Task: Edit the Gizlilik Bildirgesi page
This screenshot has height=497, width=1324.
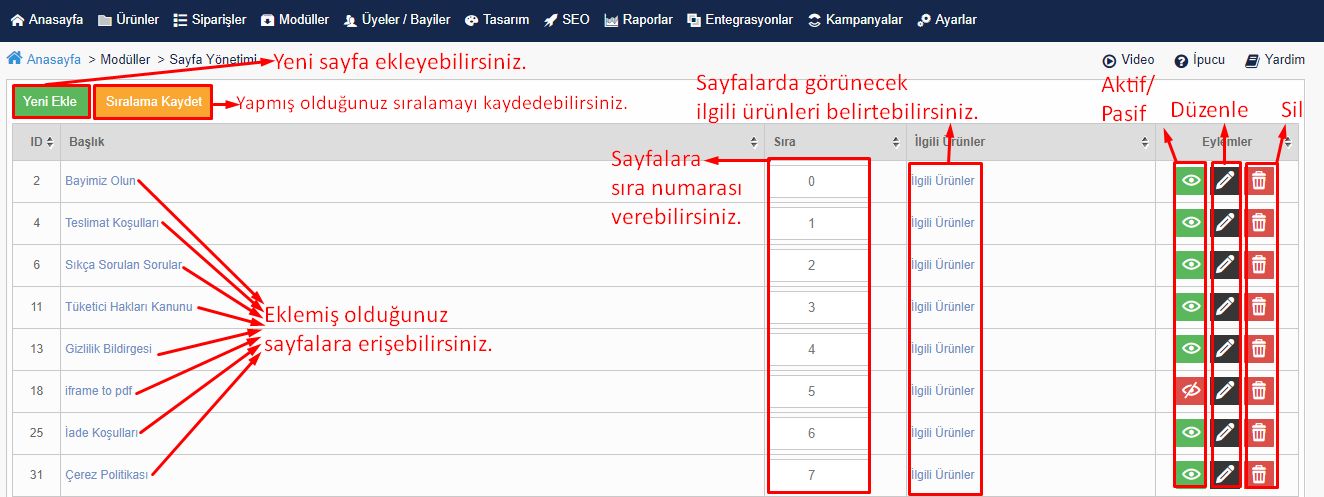Action: [1225, 349]
